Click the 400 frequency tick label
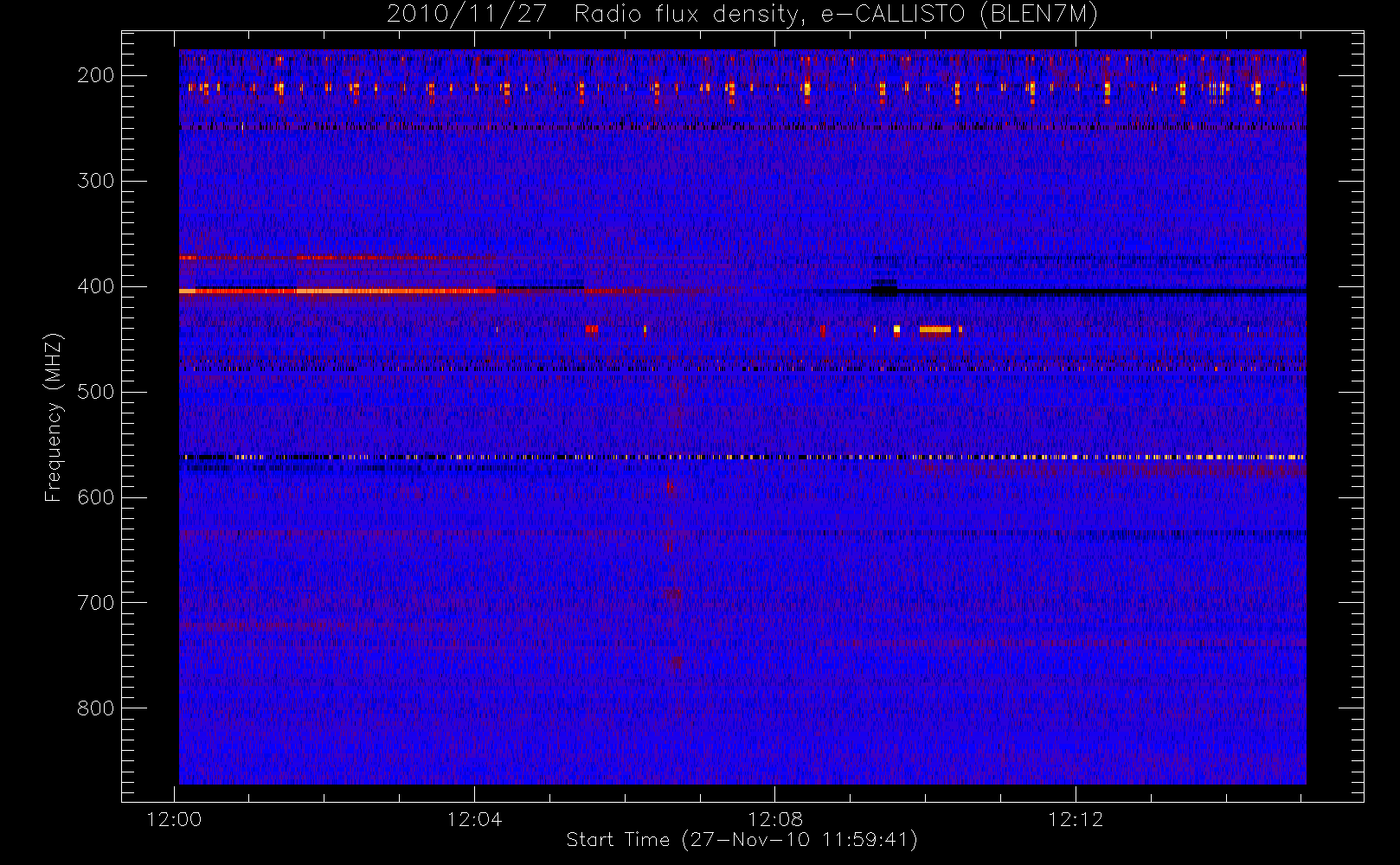The width and height of the screenshot is (1400, 865). (x=96, y=286)
